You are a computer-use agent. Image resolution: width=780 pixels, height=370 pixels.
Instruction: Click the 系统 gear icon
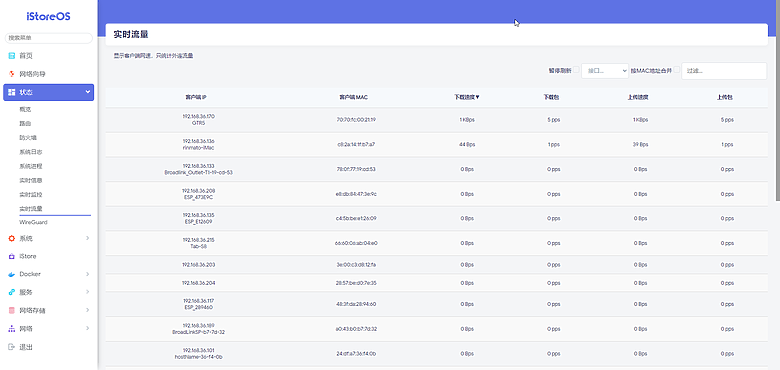click(x=11, y=238)
